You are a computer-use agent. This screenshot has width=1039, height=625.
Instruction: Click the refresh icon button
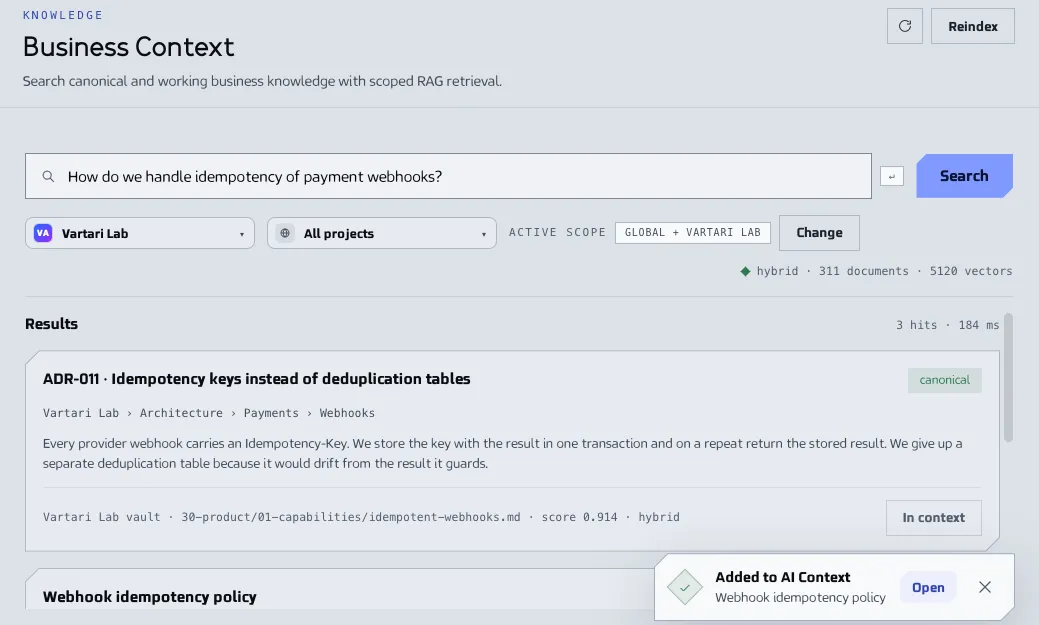(x=904, y=27)
